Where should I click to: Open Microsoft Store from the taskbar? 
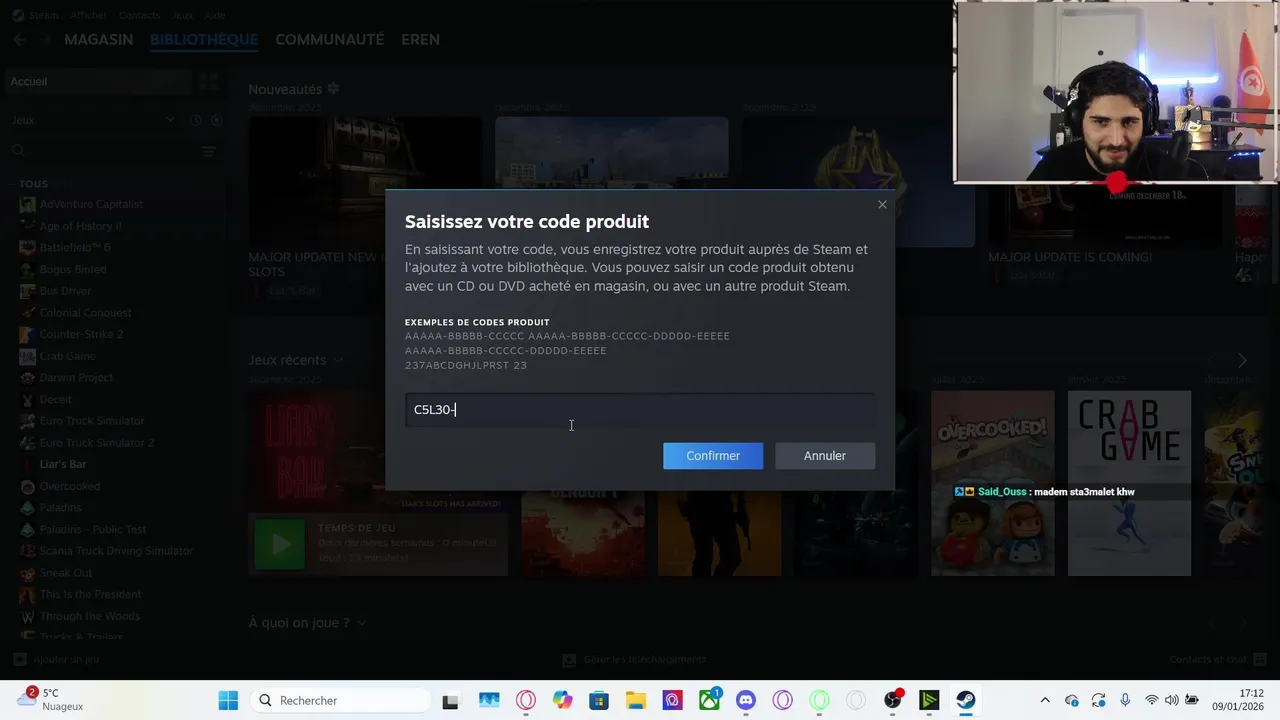point(599,700)
